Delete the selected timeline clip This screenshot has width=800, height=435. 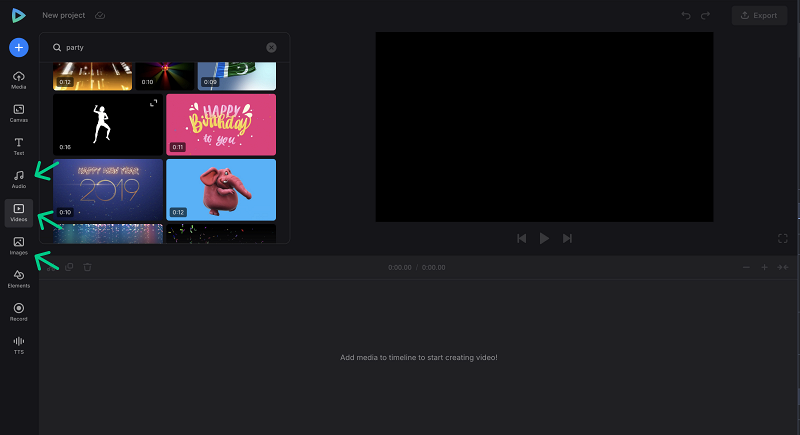pyautogui.click(x=87, y=267)
